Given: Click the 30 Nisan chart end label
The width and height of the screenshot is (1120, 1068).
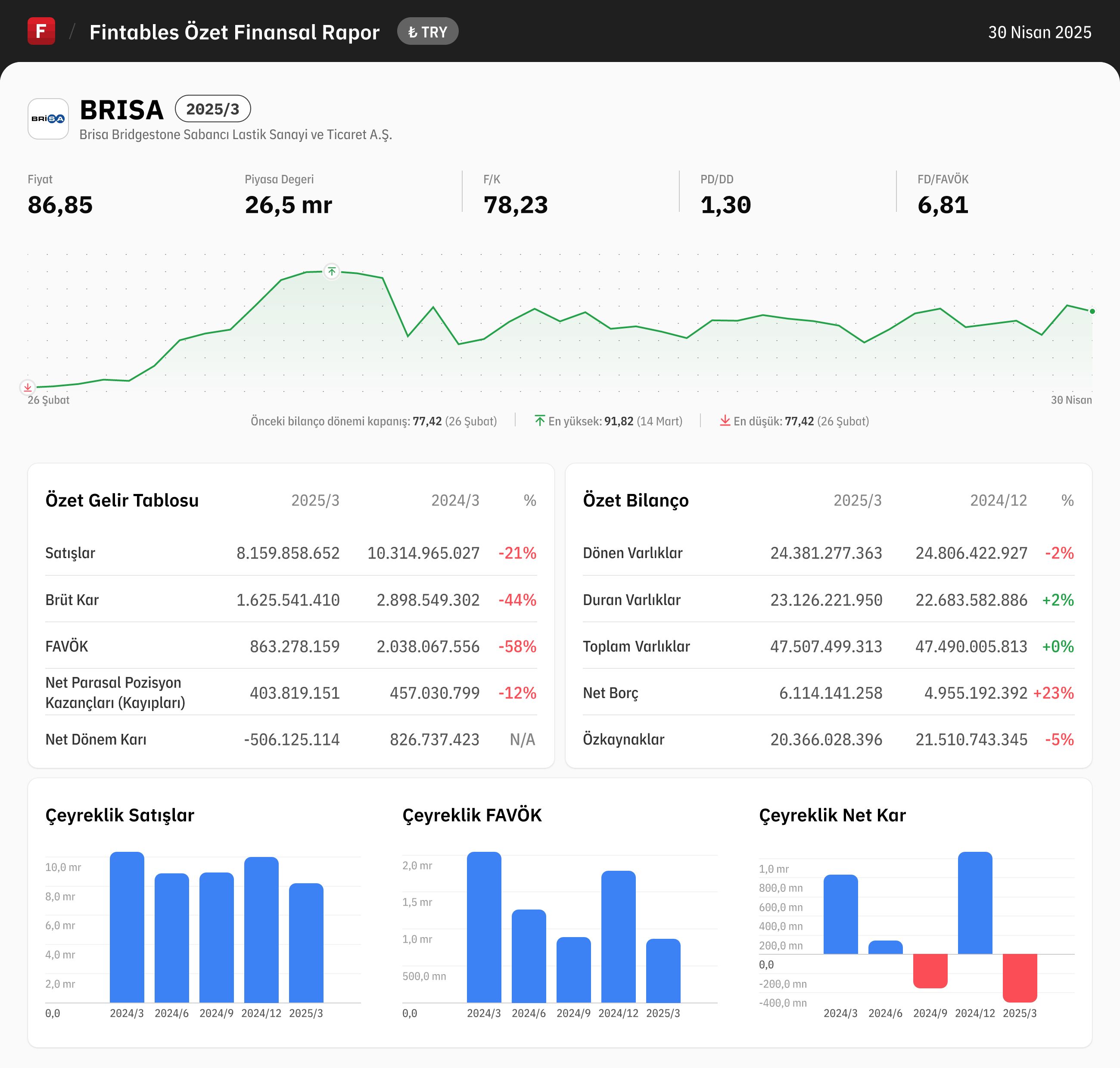Looking at the screenshot, I should pyautogui.click(x=1071, y=400).
